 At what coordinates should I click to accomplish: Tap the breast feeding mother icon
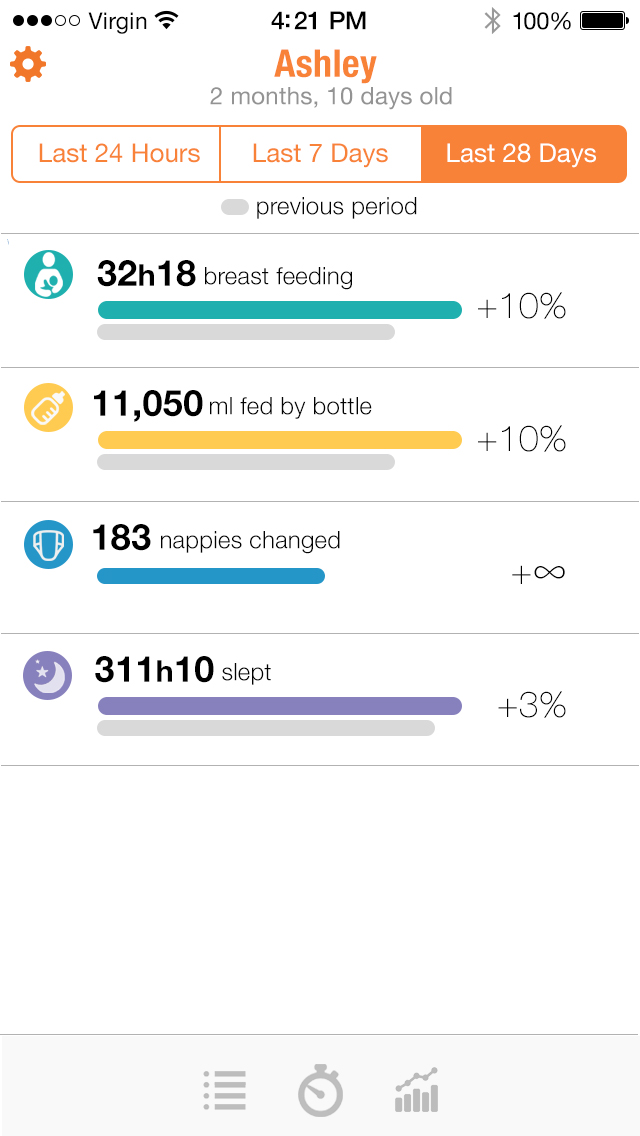(x=48, y=274)
